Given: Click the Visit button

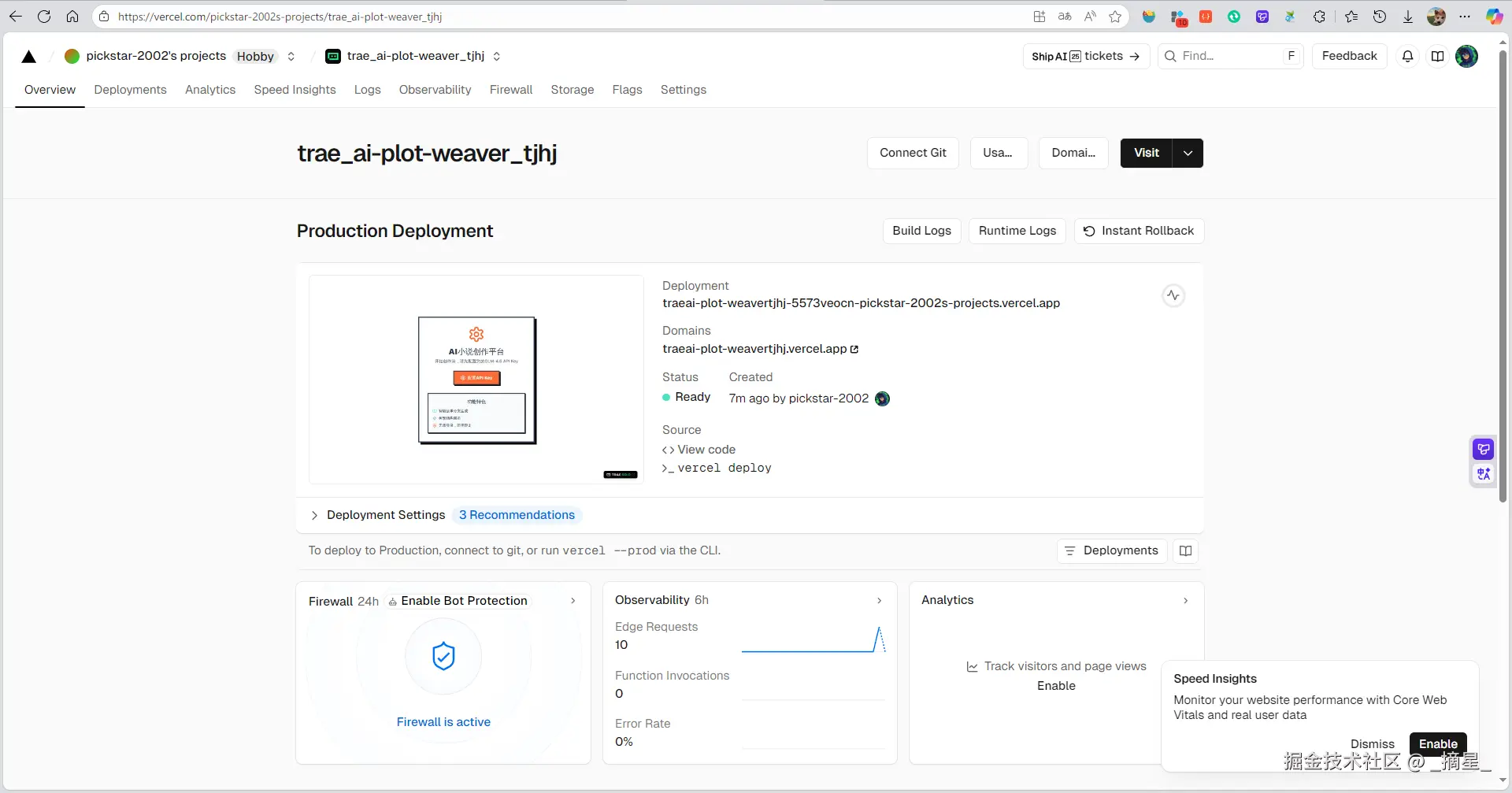Looking at the screenshot, I should click(x=1147, y=153).
